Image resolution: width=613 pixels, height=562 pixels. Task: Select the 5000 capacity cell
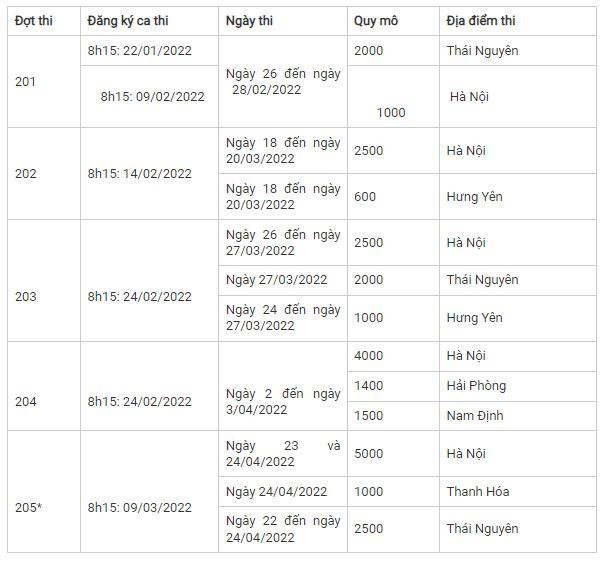(368, 453)
